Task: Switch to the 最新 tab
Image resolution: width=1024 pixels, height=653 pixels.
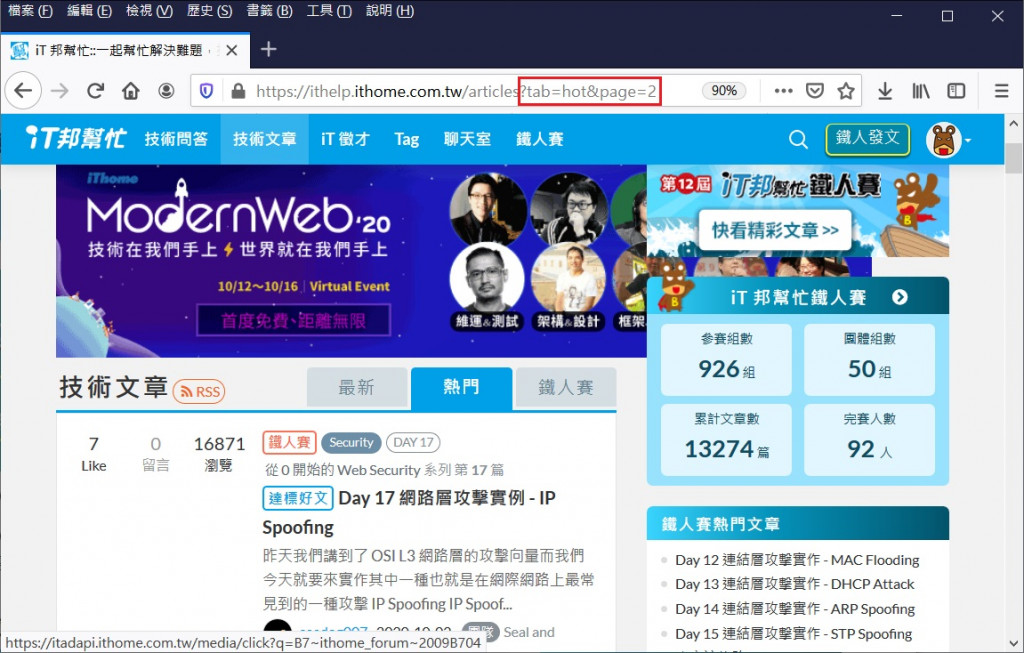Action: click(x=357, y=387)
